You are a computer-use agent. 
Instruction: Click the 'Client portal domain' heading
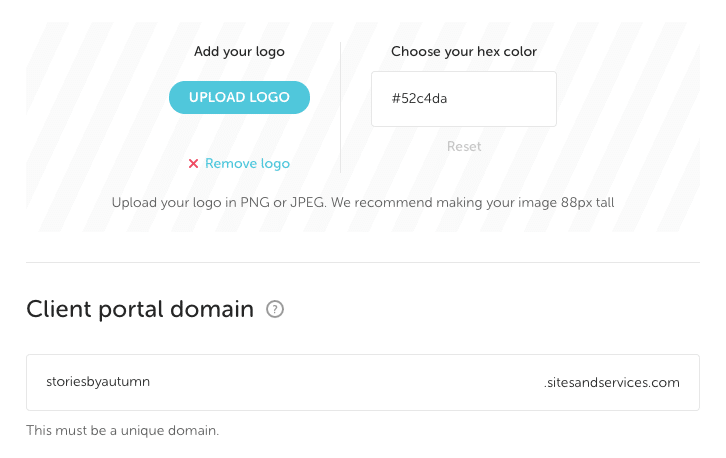(140, 309)
